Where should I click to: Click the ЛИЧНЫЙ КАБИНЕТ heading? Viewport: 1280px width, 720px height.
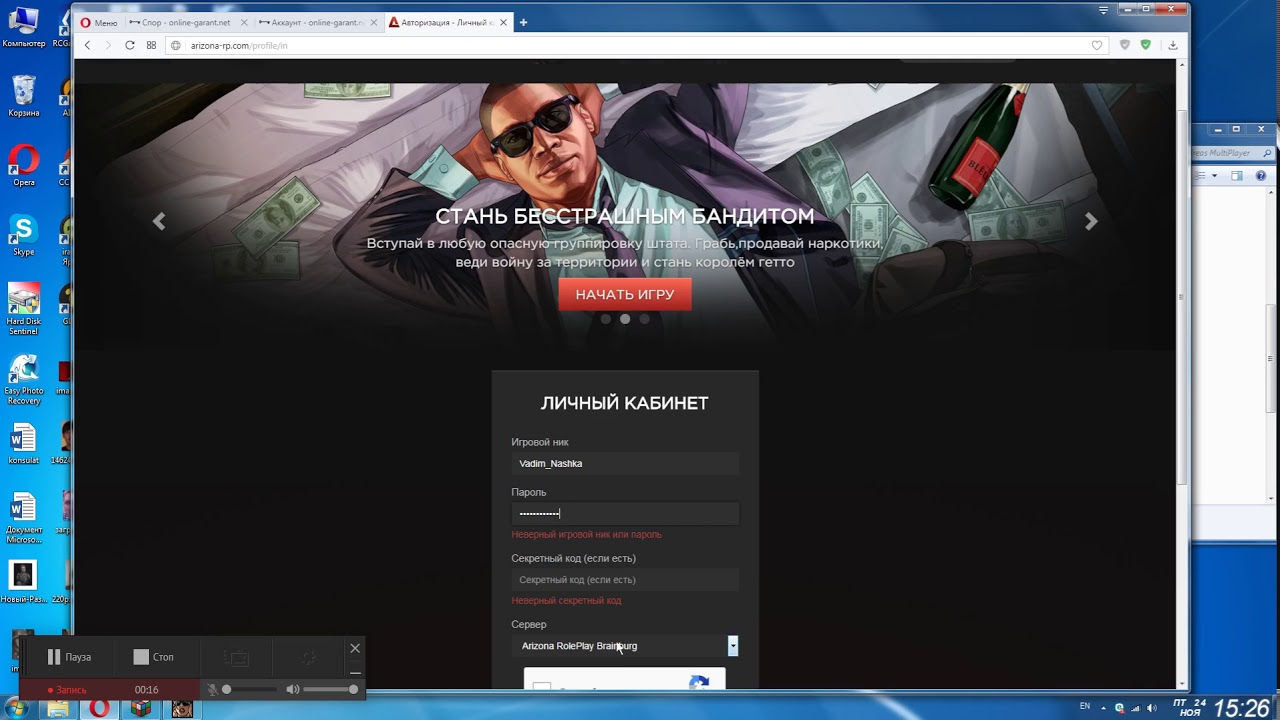625,403
